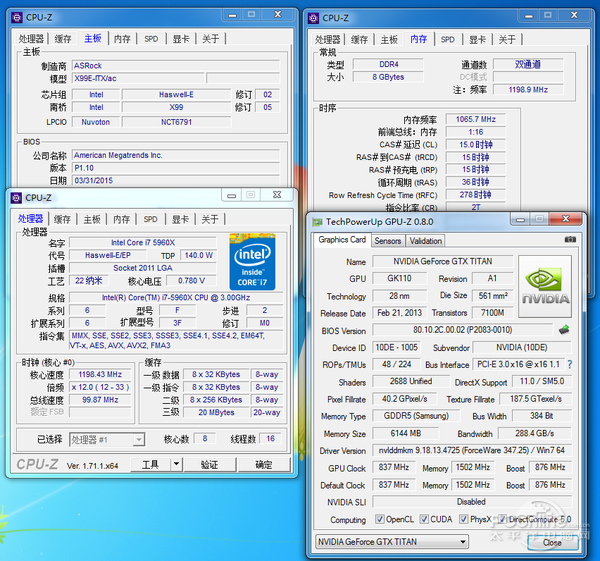Click the GPU-Z screenshot camera icon
The width and height of the screenshot is (600, 561).
(571, 240)
